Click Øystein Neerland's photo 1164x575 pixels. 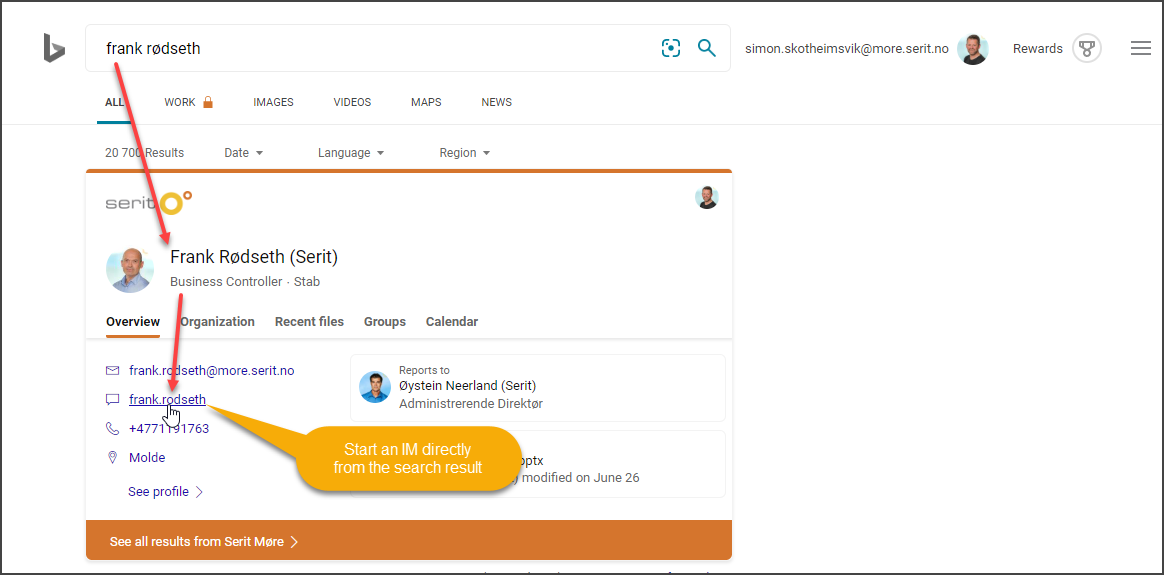375,387
